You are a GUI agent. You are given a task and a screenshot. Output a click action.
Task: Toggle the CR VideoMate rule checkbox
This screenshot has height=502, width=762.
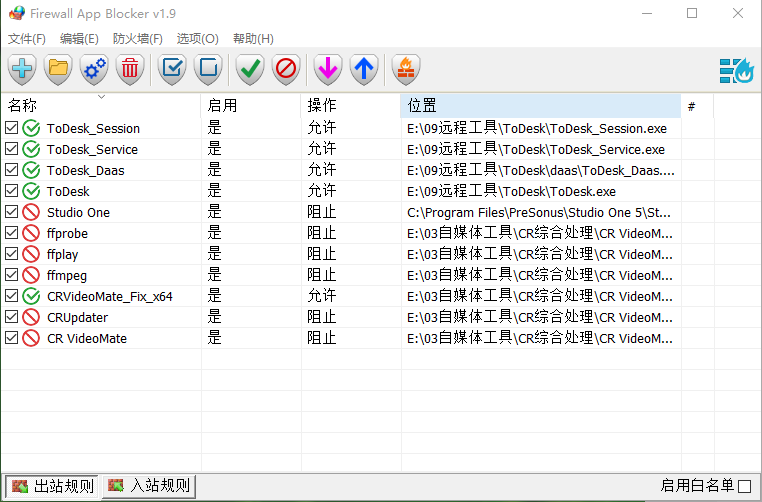(x=12, y=337)
